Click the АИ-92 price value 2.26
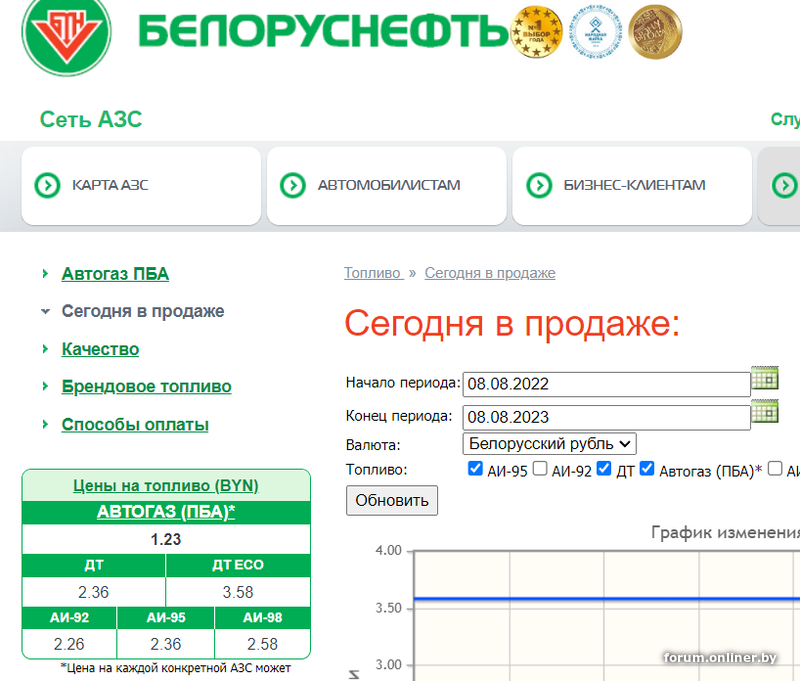The width and height of the screenshot is (800, 681). (x=69, y=644)
